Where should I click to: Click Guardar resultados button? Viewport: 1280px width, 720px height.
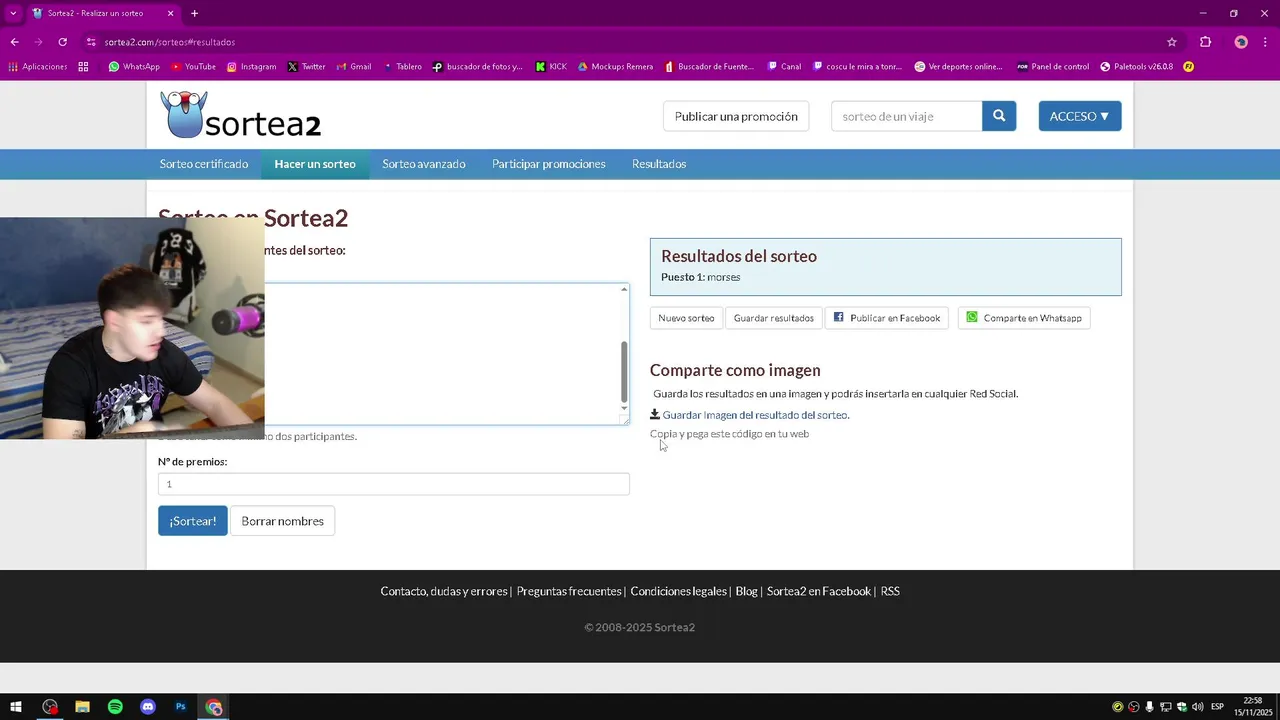774,318
